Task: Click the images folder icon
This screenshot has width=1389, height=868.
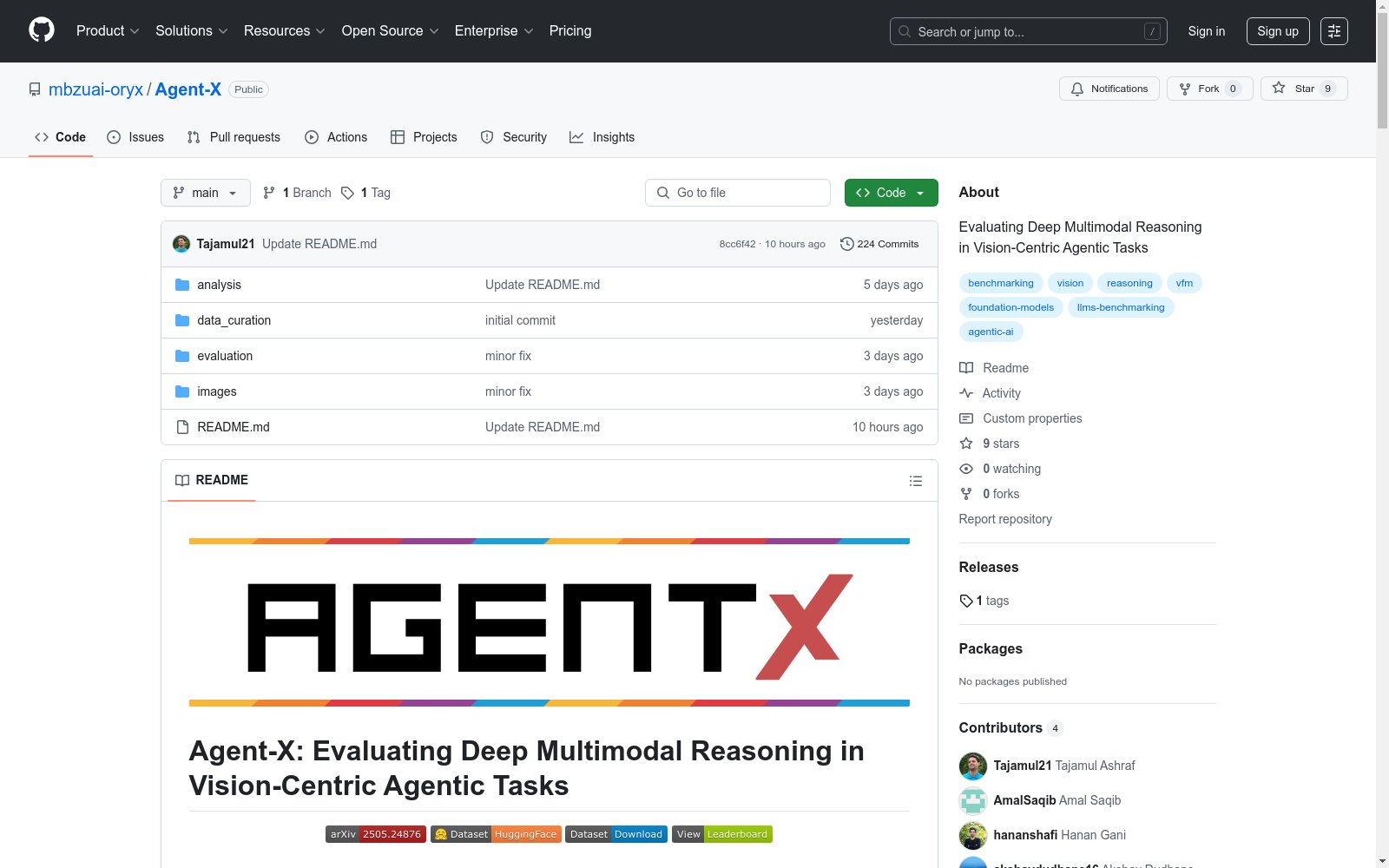Action: 182,391
